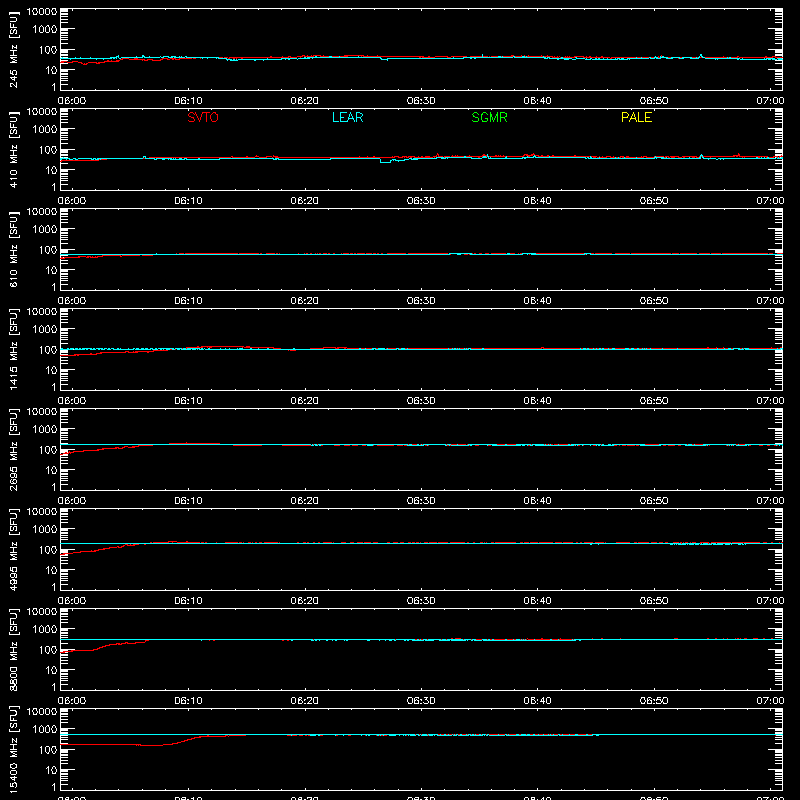Click 06:30 time label of 1415 MHz panel

pos(421,401)
